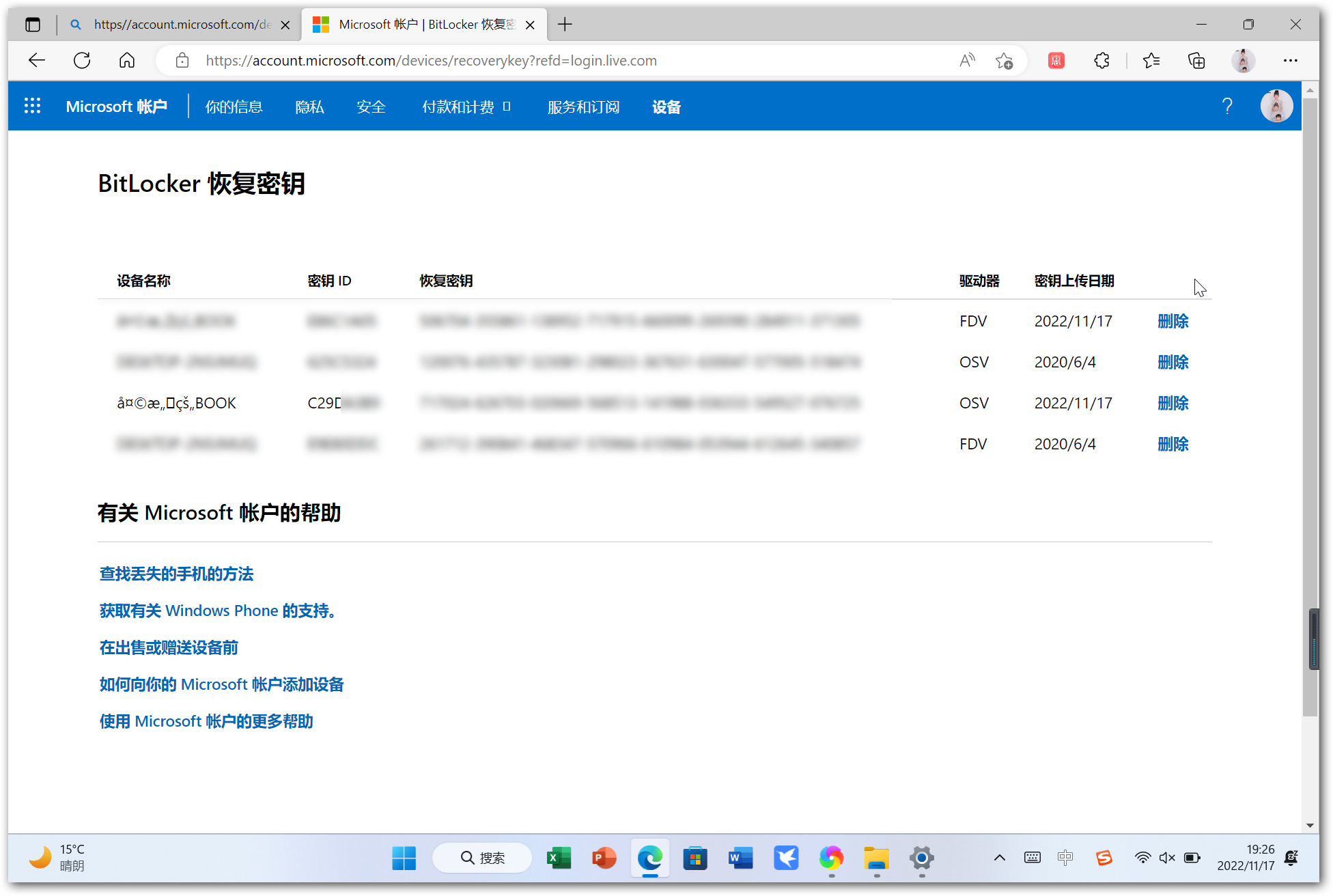1333x896 pixels.
Task: Click the Microsoft 帐户 header link
Action: pyautogui.click(x=116, y=107)
